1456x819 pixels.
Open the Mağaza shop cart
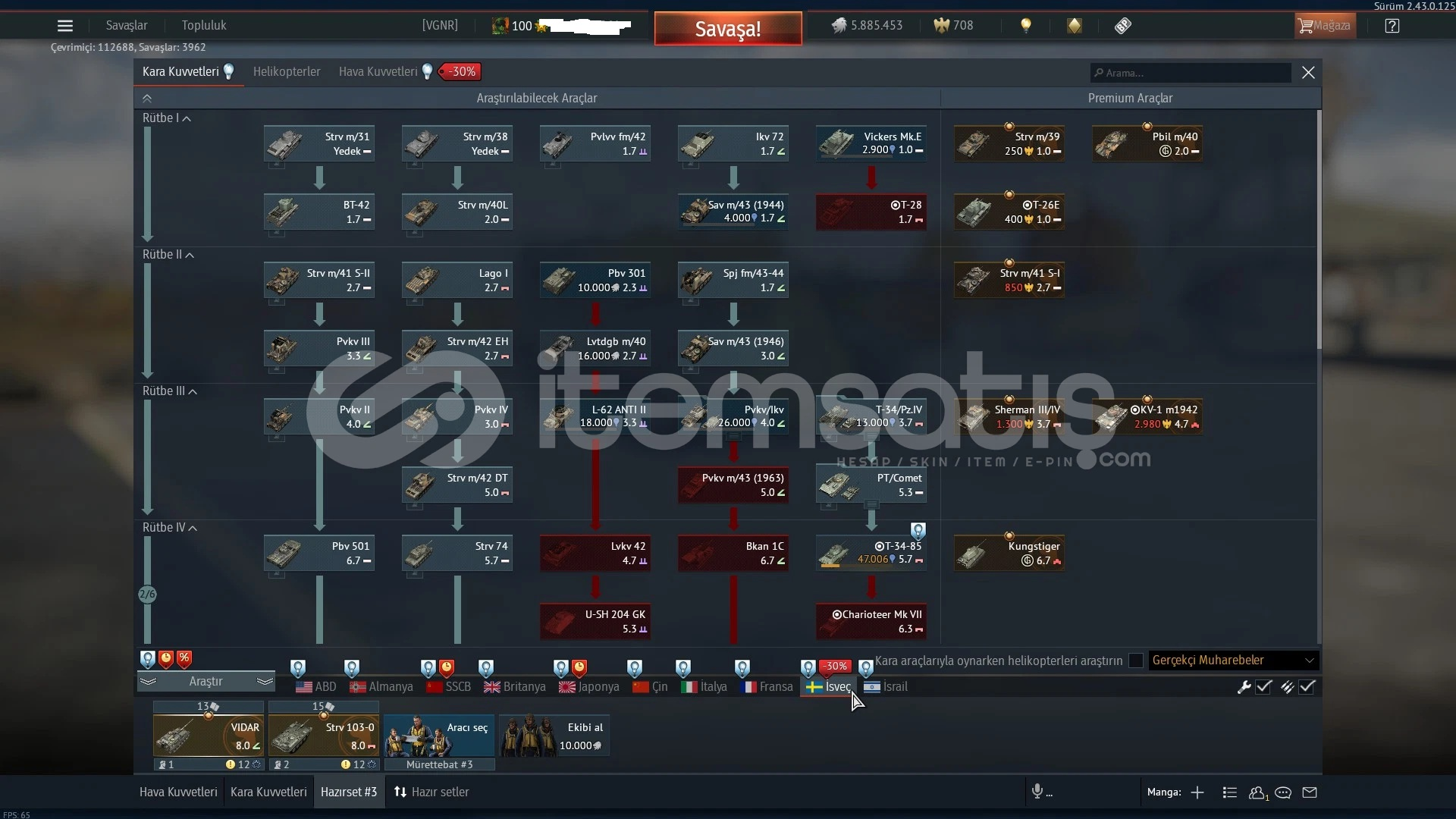coord(1324,26)
